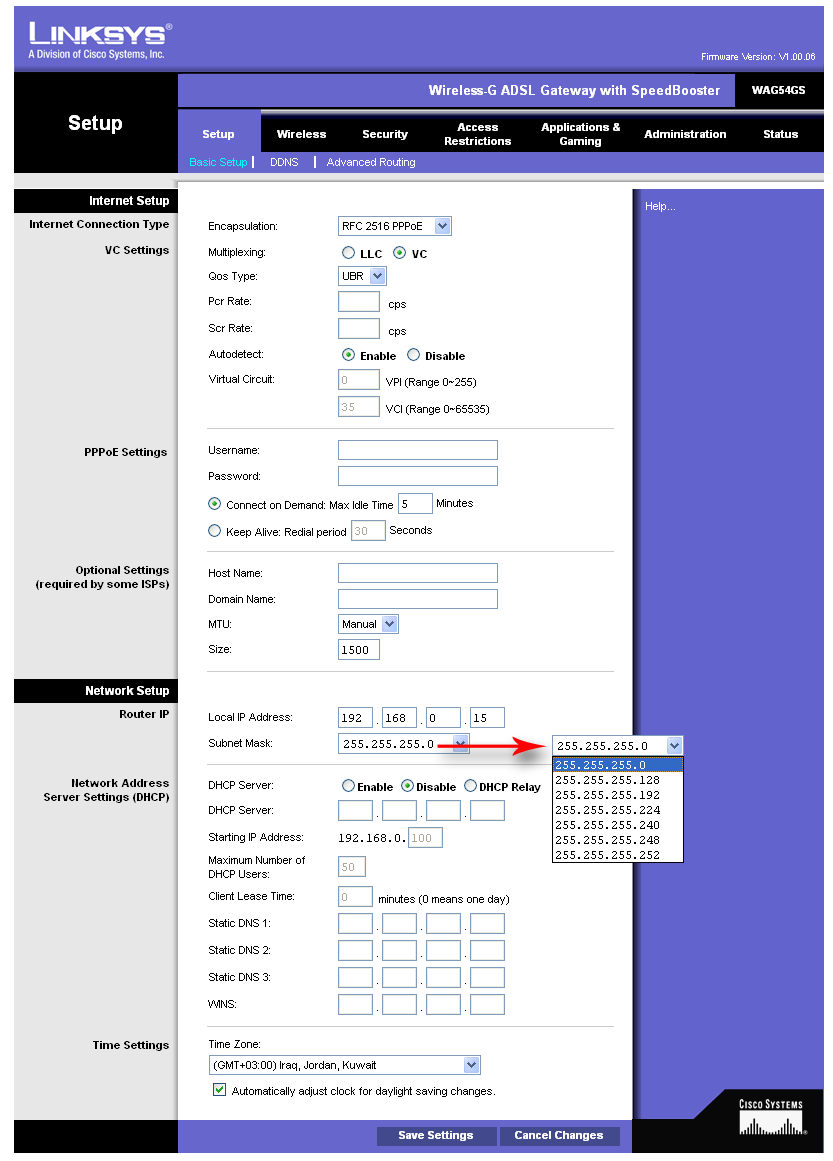
Task: Click last Local IP octet field 15
Action: [x=487, y=717]
